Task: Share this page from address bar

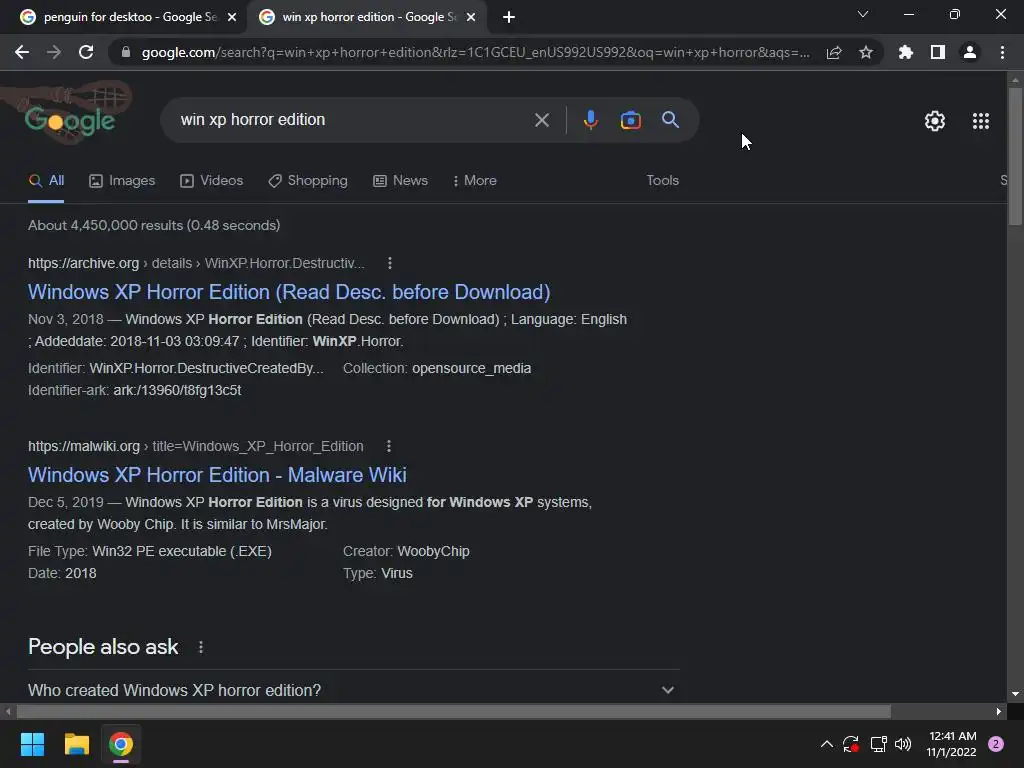Action: pos(834,52)
